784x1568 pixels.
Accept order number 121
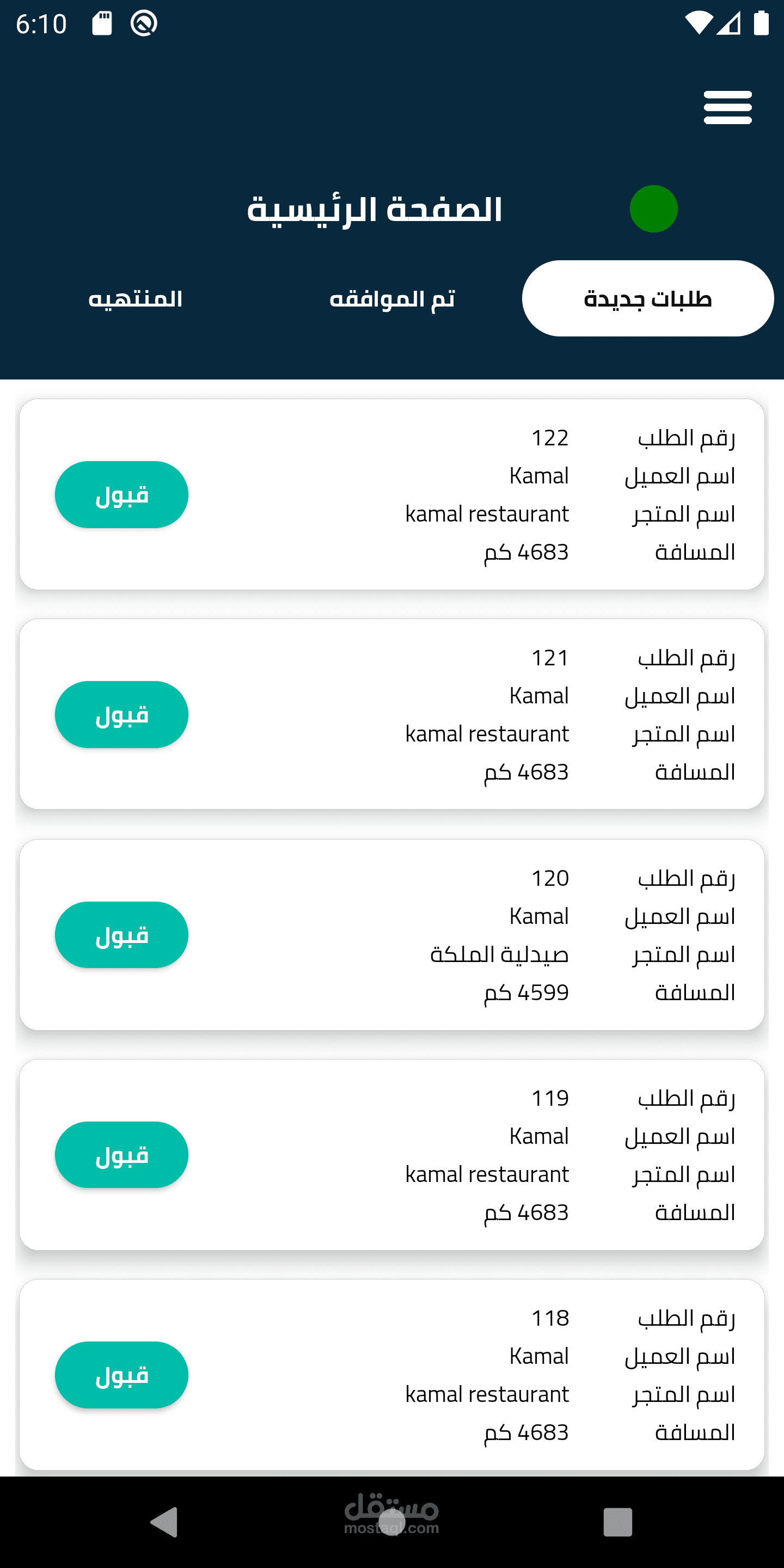point(122,715)
